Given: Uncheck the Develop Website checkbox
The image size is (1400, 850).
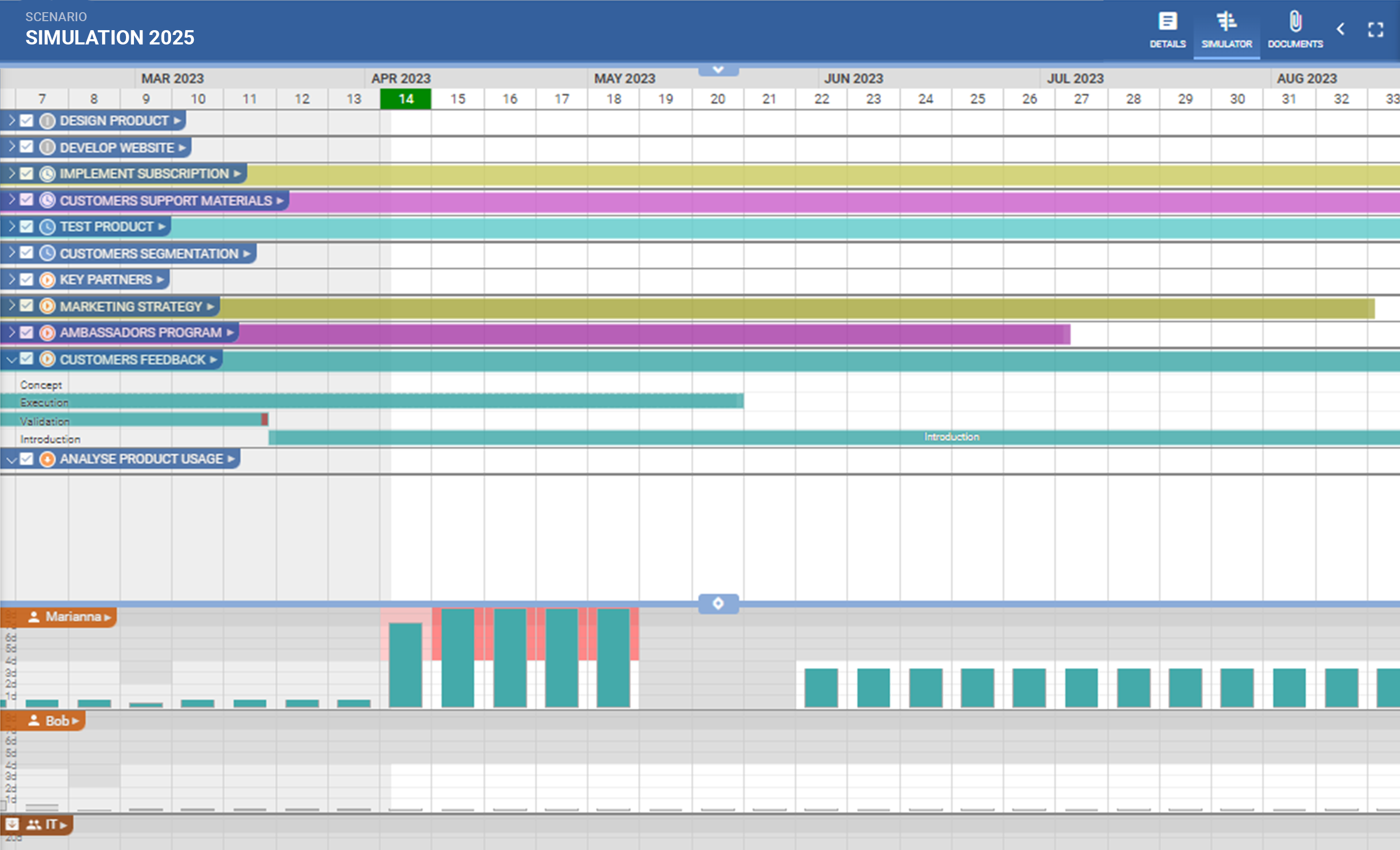Looking at the screenshot, I should click(26, 147).
